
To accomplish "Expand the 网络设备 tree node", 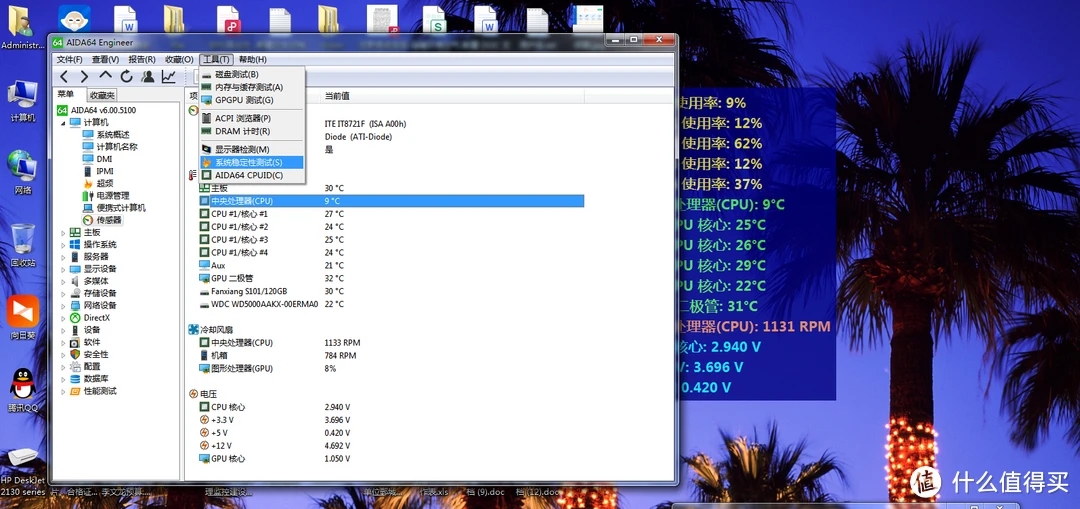I will (64, 306).
